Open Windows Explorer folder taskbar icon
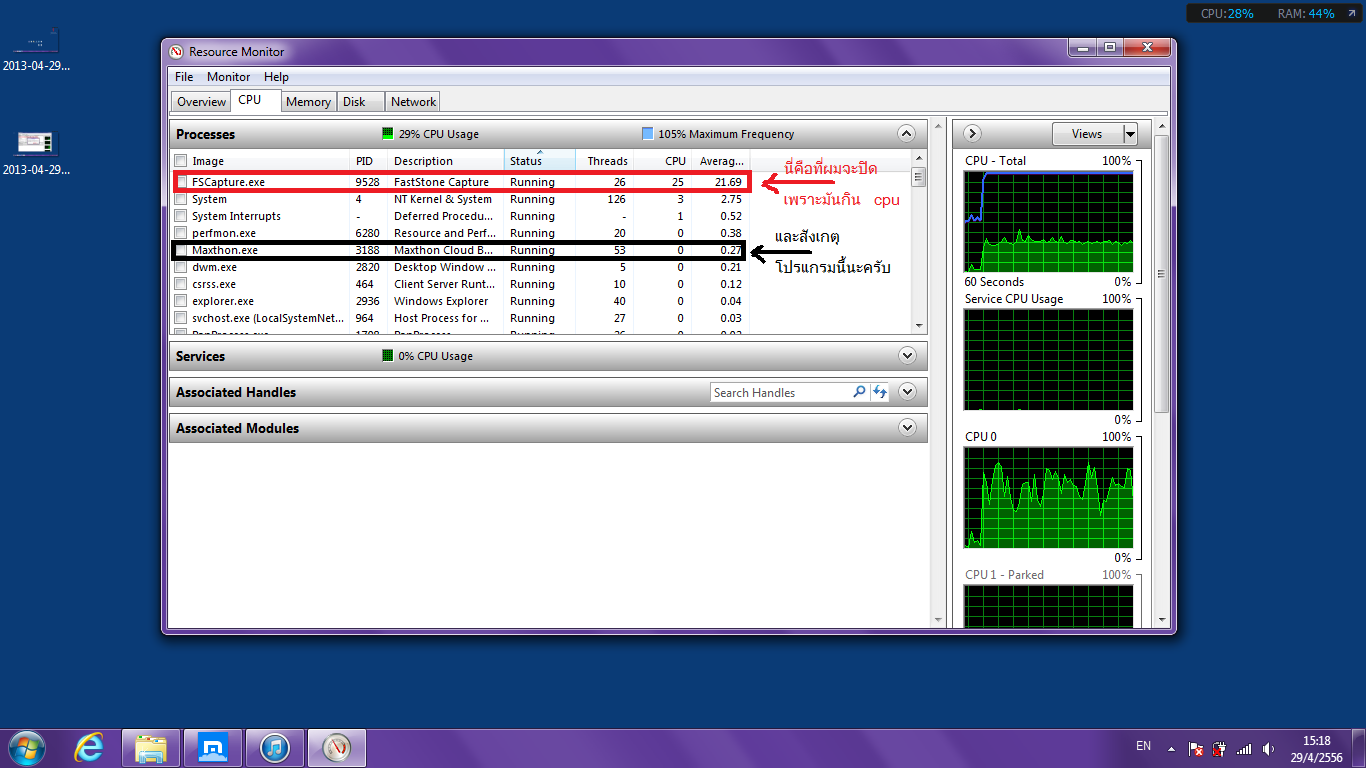This screenshot has width=1366, height=768. (151, 747)
